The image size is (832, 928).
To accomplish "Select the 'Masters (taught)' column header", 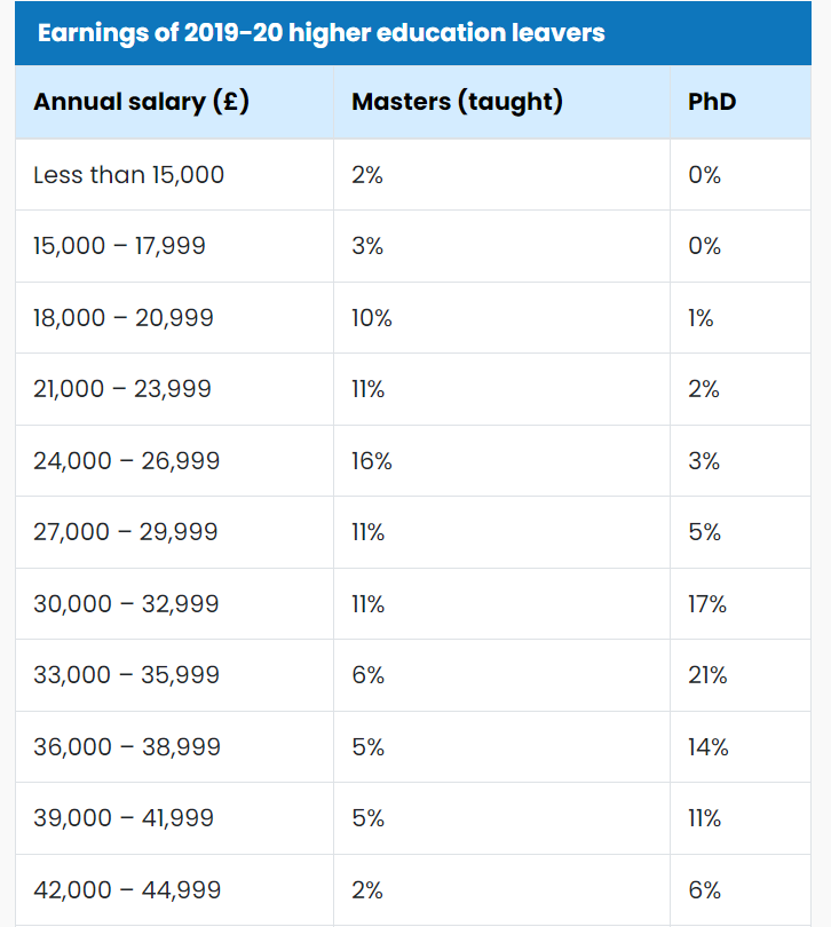I will (502, 102).
